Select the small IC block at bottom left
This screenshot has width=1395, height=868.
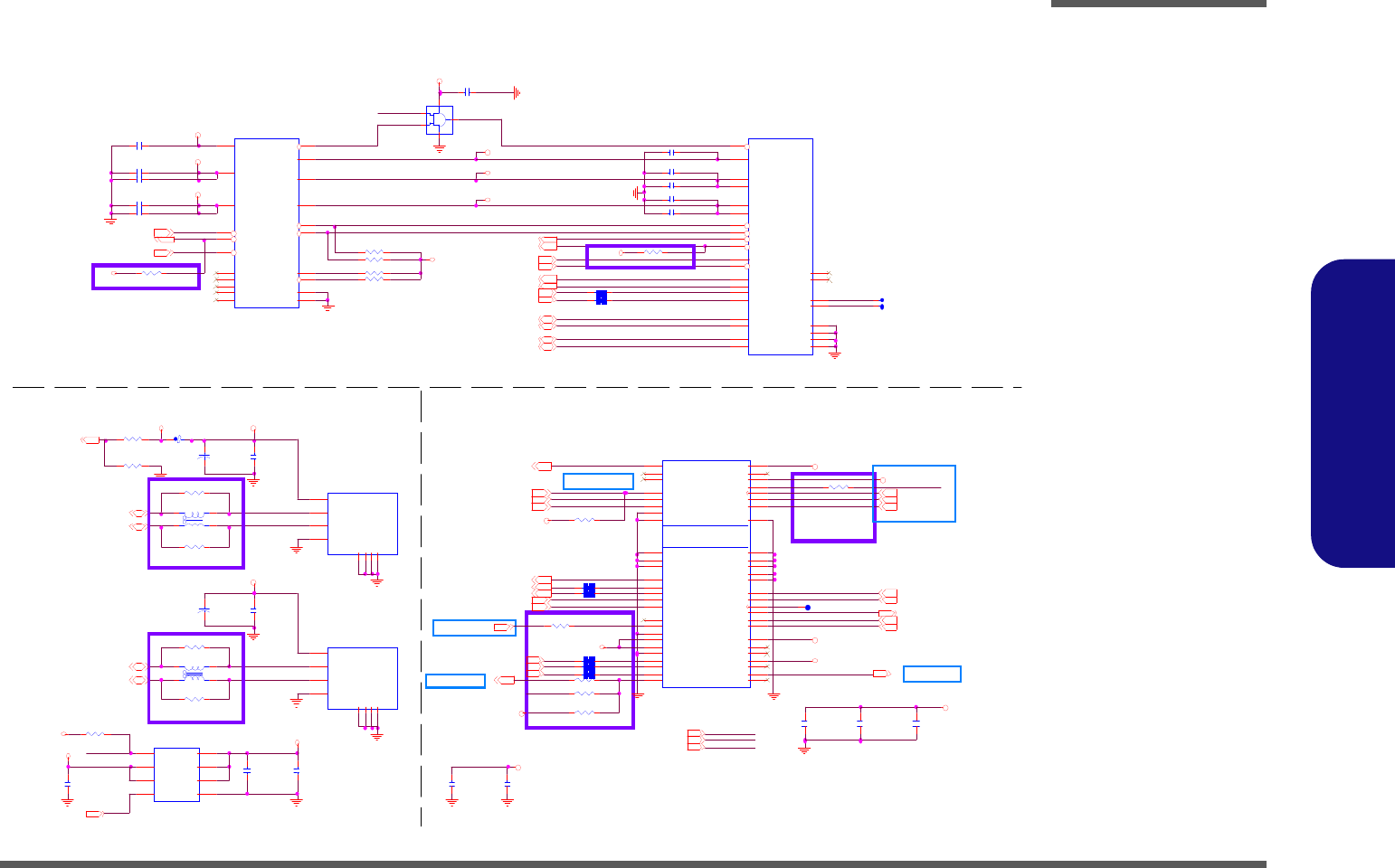[176, 775]
